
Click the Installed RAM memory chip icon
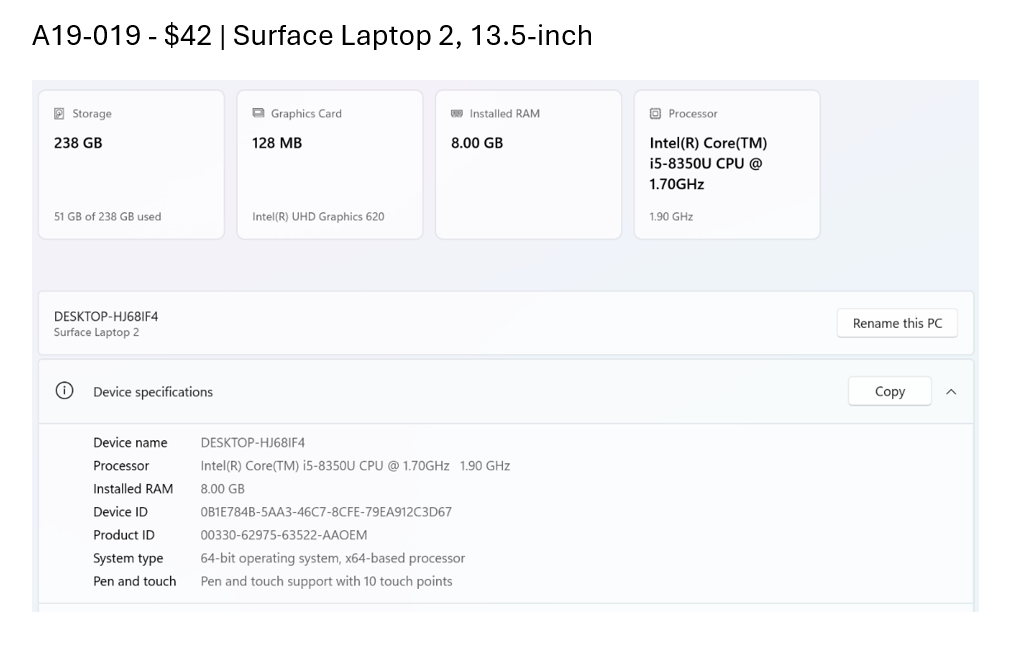click(x=458, y=113)
